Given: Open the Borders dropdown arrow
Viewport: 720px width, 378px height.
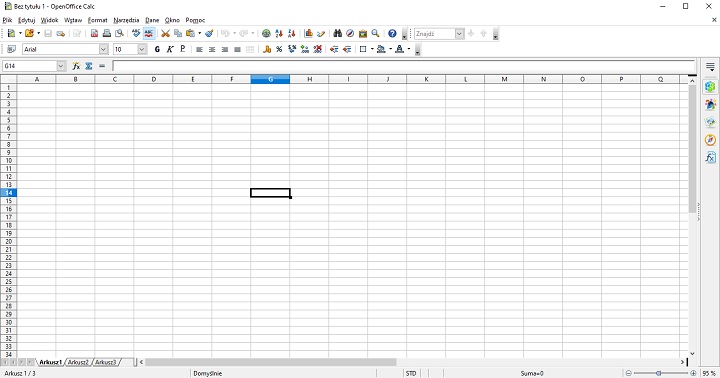Looking at the screenshot, I should (x=372, y=49).
